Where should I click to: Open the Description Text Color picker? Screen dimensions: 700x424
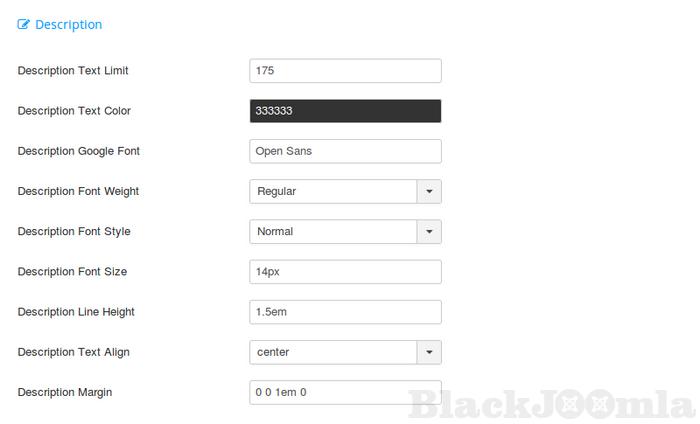(345, 111)
